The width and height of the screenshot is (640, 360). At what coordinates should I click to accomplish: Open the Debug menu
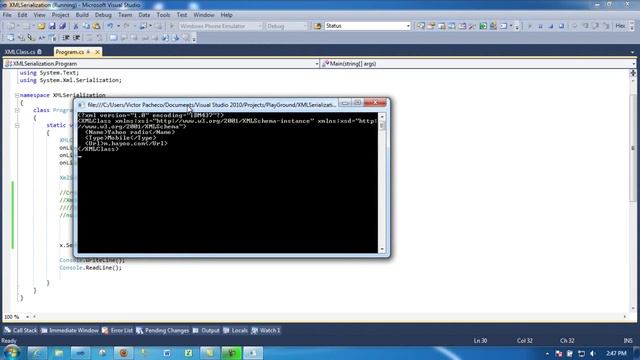(x=103, y=15)
